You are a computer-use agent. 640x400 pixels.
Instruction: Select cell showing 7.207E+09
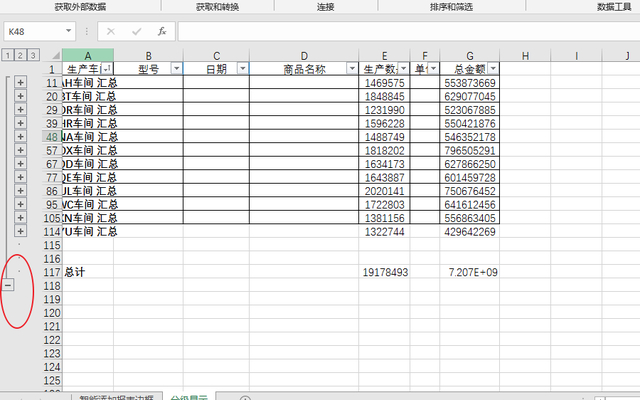470,272
